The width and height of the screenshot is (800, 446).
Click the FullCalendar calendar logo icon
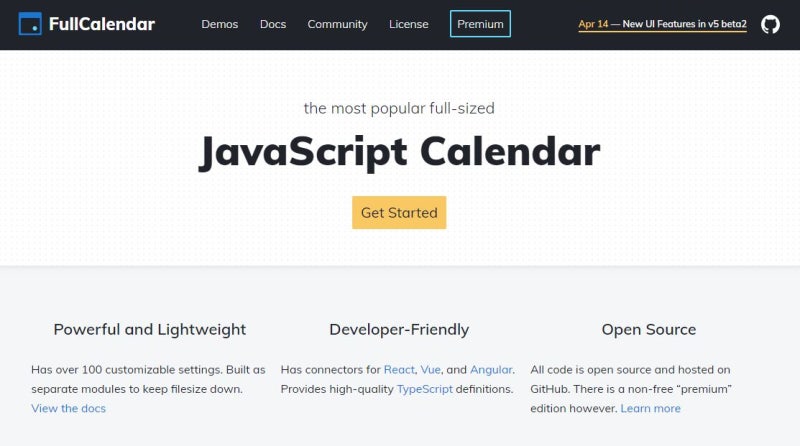30,24
